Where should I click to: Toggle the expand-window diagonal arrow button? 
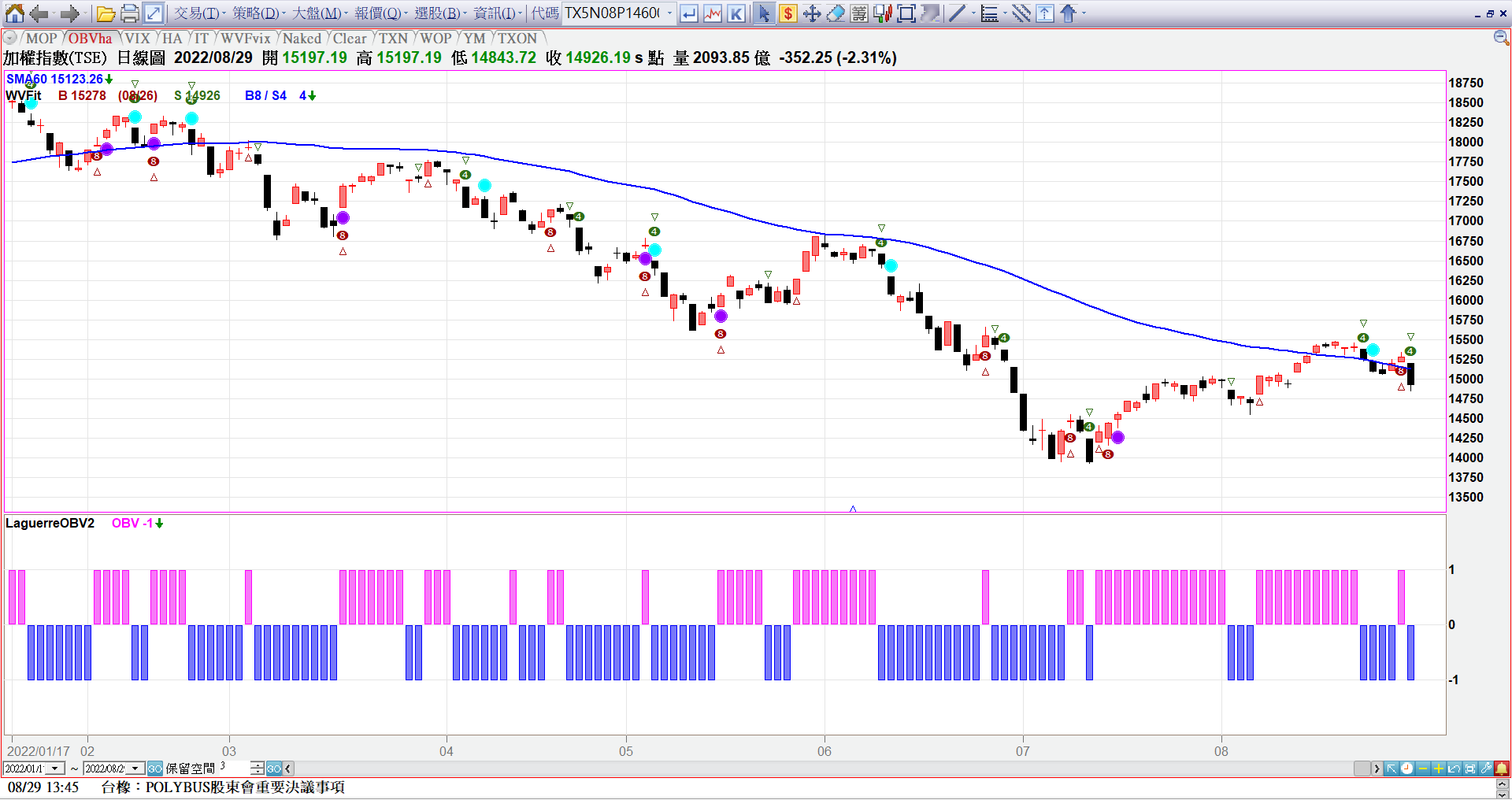click(x=154, y=13)
